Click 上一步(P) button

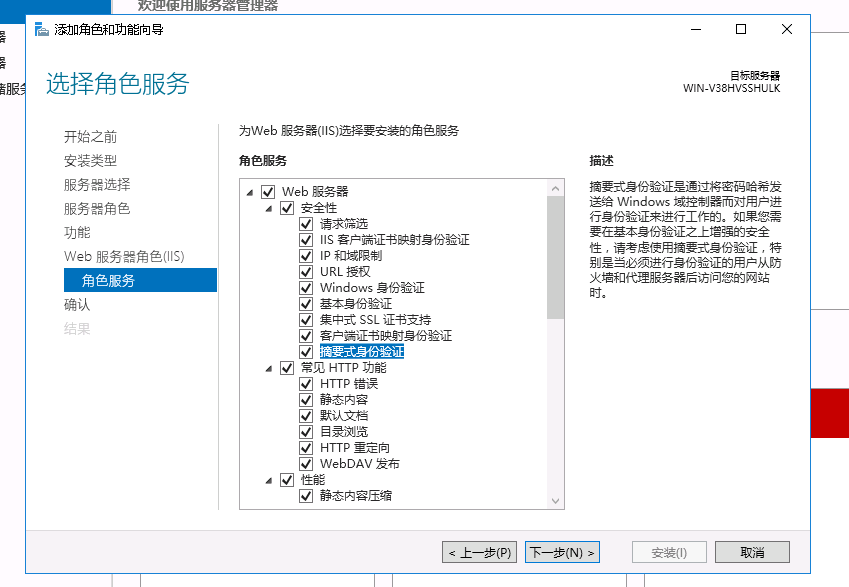tap(479, 552)
